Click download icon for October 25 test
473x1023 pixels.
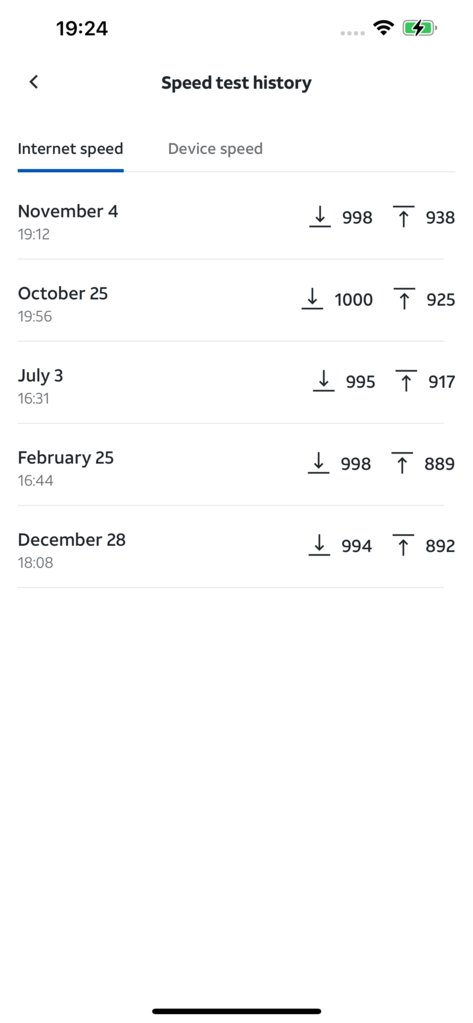[312, 299]
